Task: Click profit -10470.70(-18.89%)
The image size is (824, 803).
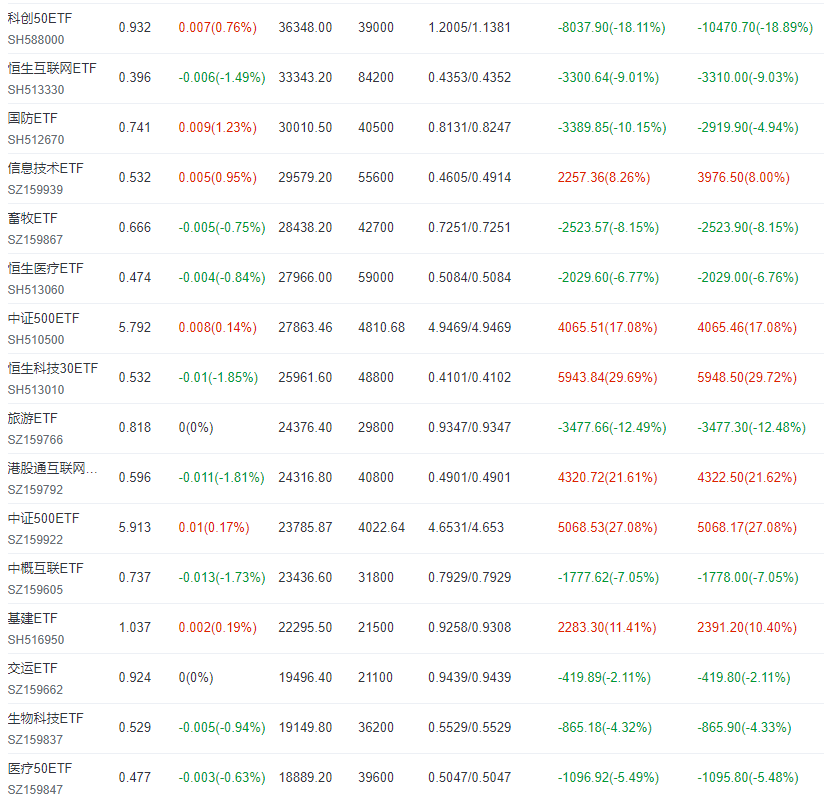Action: point(755,27)
